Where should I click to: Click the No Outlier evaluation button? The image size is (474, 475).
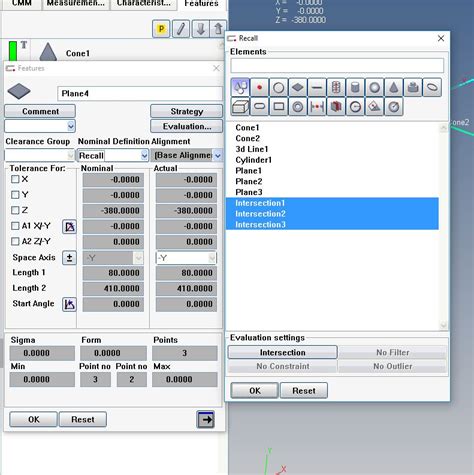[392, 366]
